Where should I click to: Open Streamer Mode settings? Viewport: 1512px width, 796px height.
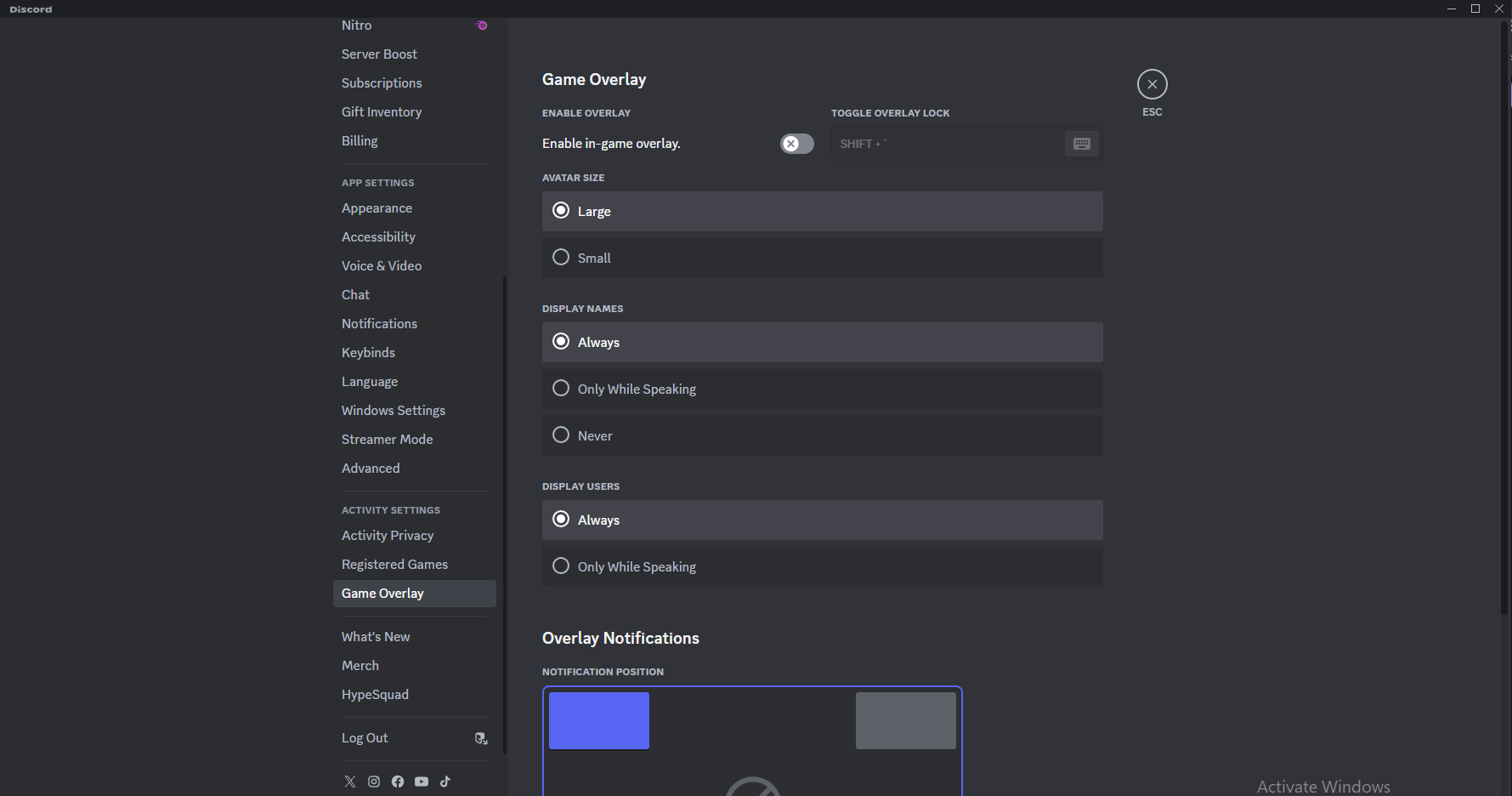pos(387,440)
